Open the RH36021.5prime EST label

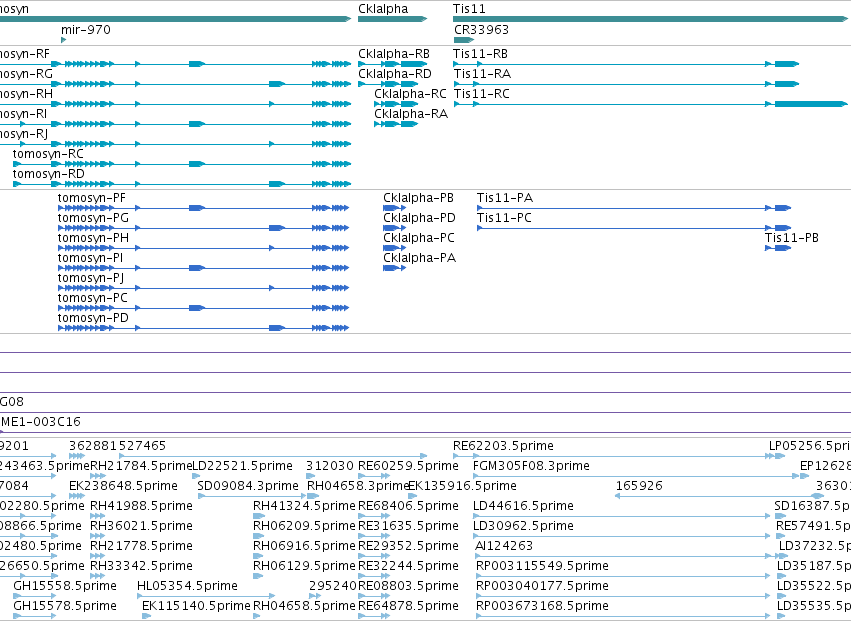(x=141, y=525)
